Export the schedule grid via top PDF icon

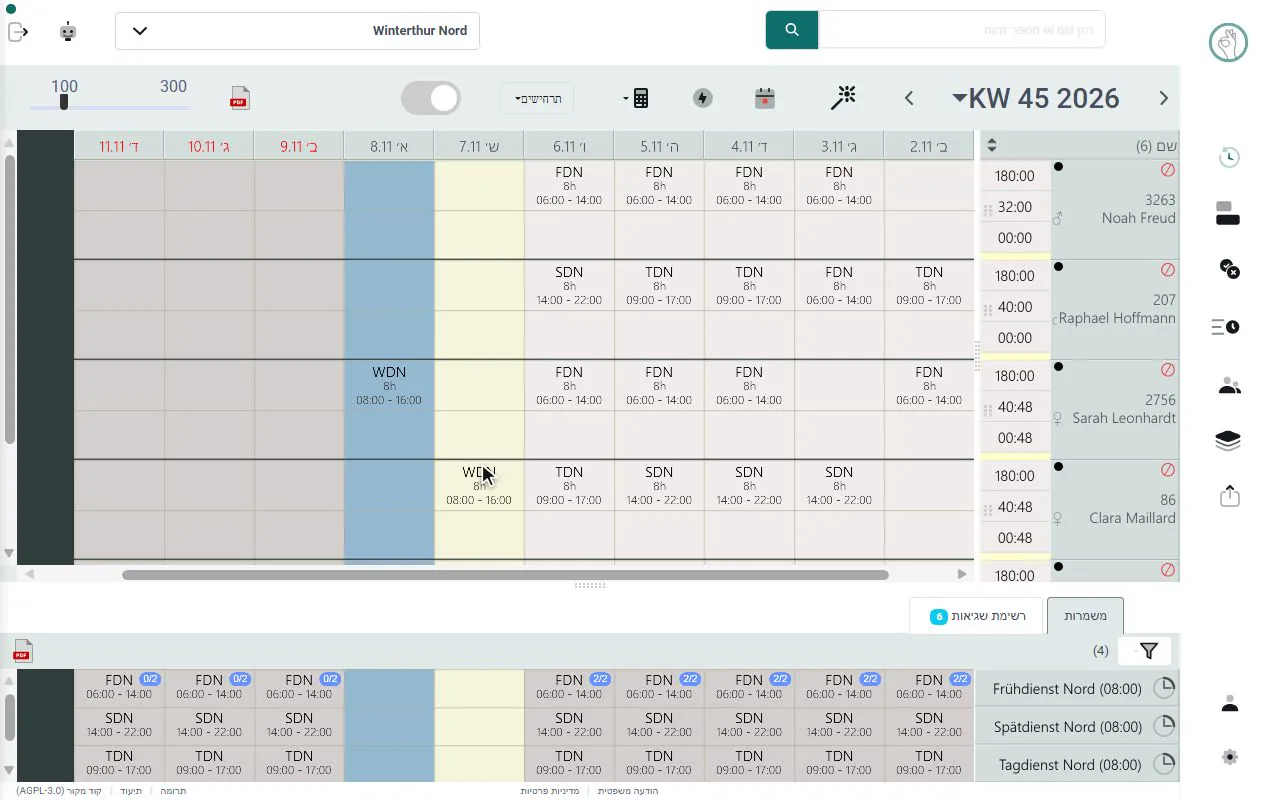240,98
